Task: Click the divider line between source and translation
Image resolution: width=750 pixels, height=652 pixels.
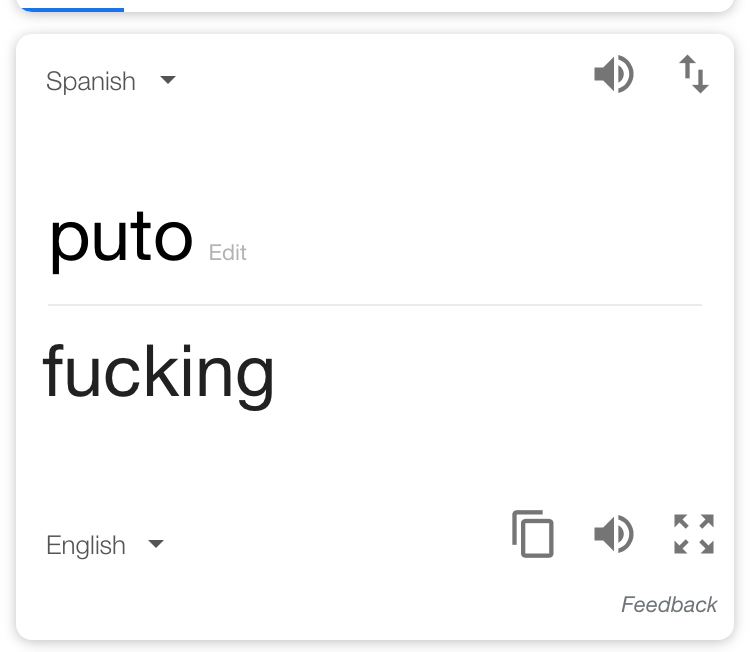Action: point(375,304)
